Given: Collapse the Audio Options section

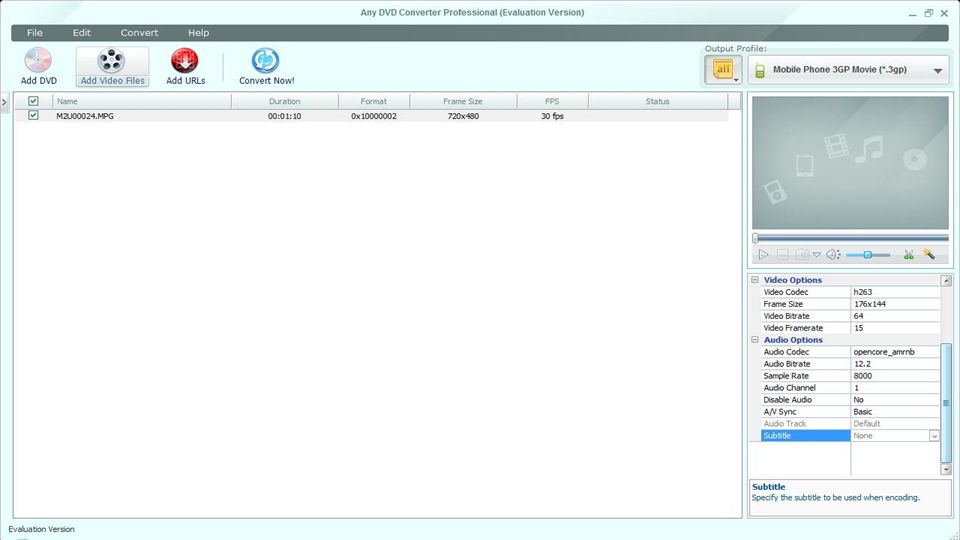Looking at the screenshot, I should (755, 340).
